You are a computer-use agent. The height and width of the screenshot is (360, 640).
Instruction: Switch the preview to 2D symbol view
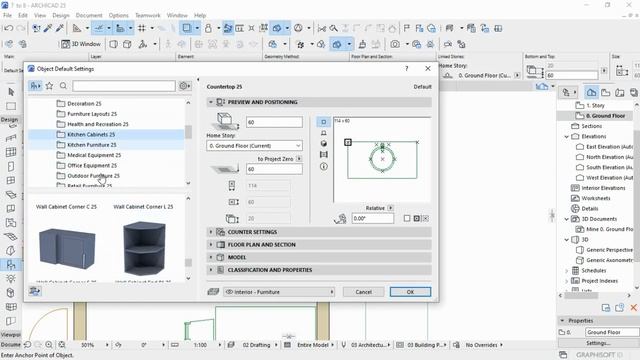[324, 122]
